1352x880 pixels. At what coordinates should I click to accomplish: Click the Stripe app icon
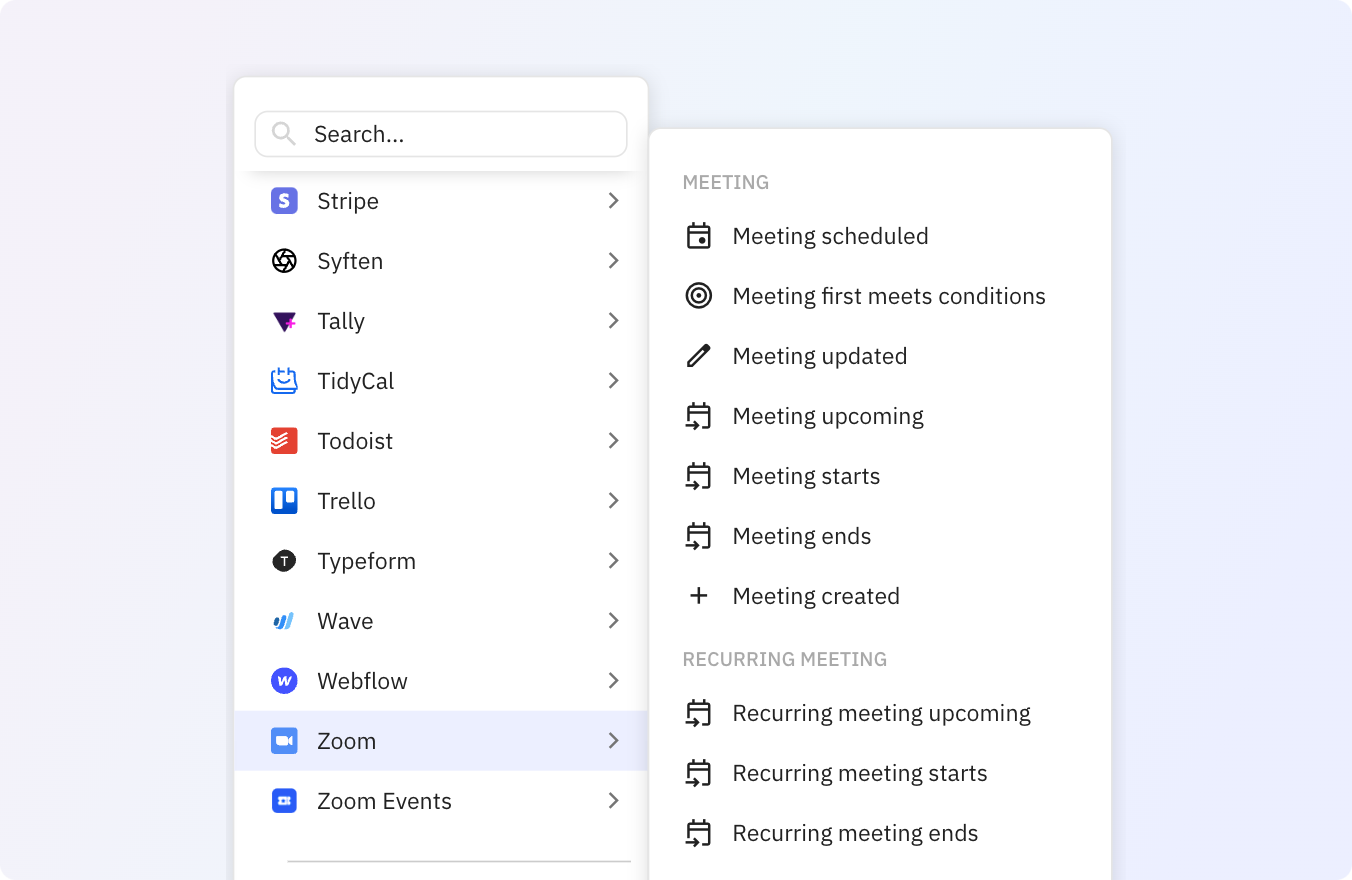point(284,201)
